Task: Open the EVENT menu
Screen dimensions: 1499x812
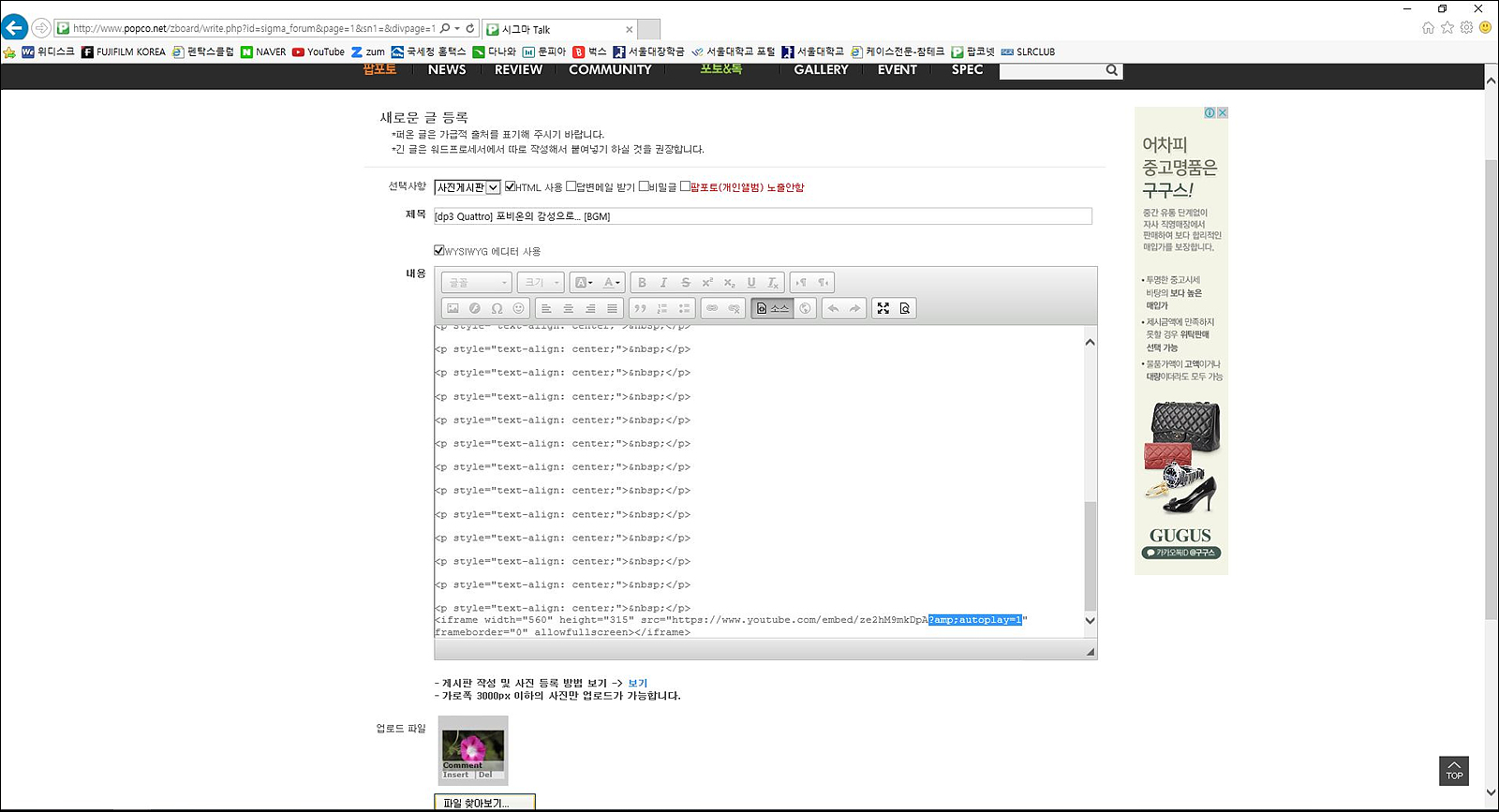Action: pyautogui.click(x=898, y=69)
